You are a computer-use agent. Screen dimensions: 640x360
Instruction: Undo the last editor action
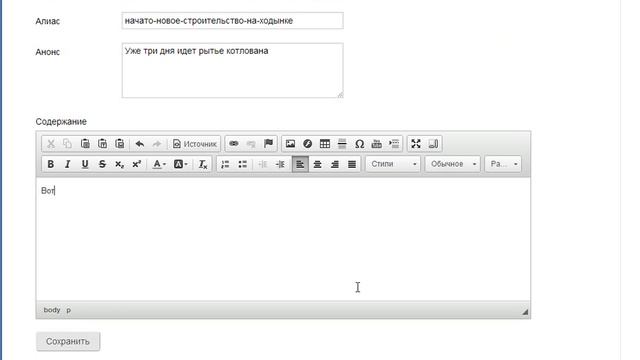point(140,144)
